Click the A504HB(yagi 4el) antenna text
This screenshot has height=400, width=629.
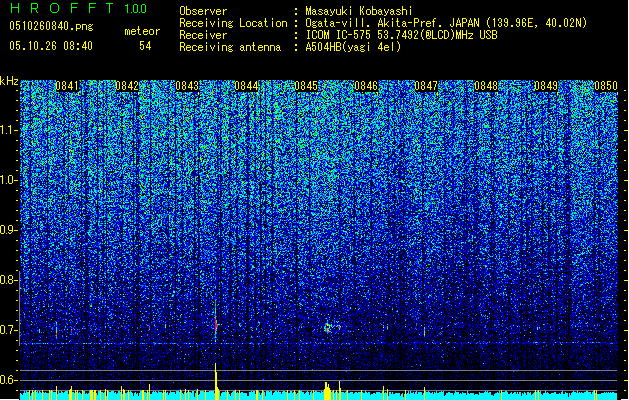coord(353,47)
